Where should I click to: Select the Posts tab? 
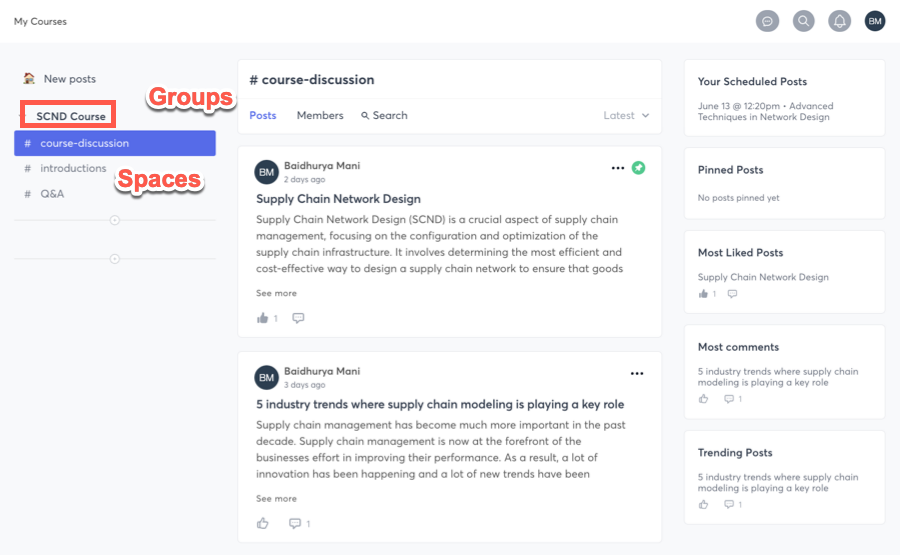tap(263, 115)
